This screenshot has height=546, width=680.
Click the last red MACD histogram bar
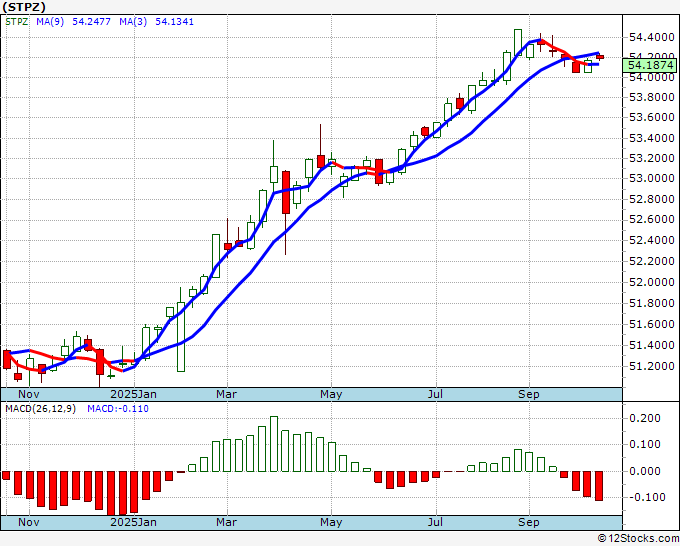point(599,486)
